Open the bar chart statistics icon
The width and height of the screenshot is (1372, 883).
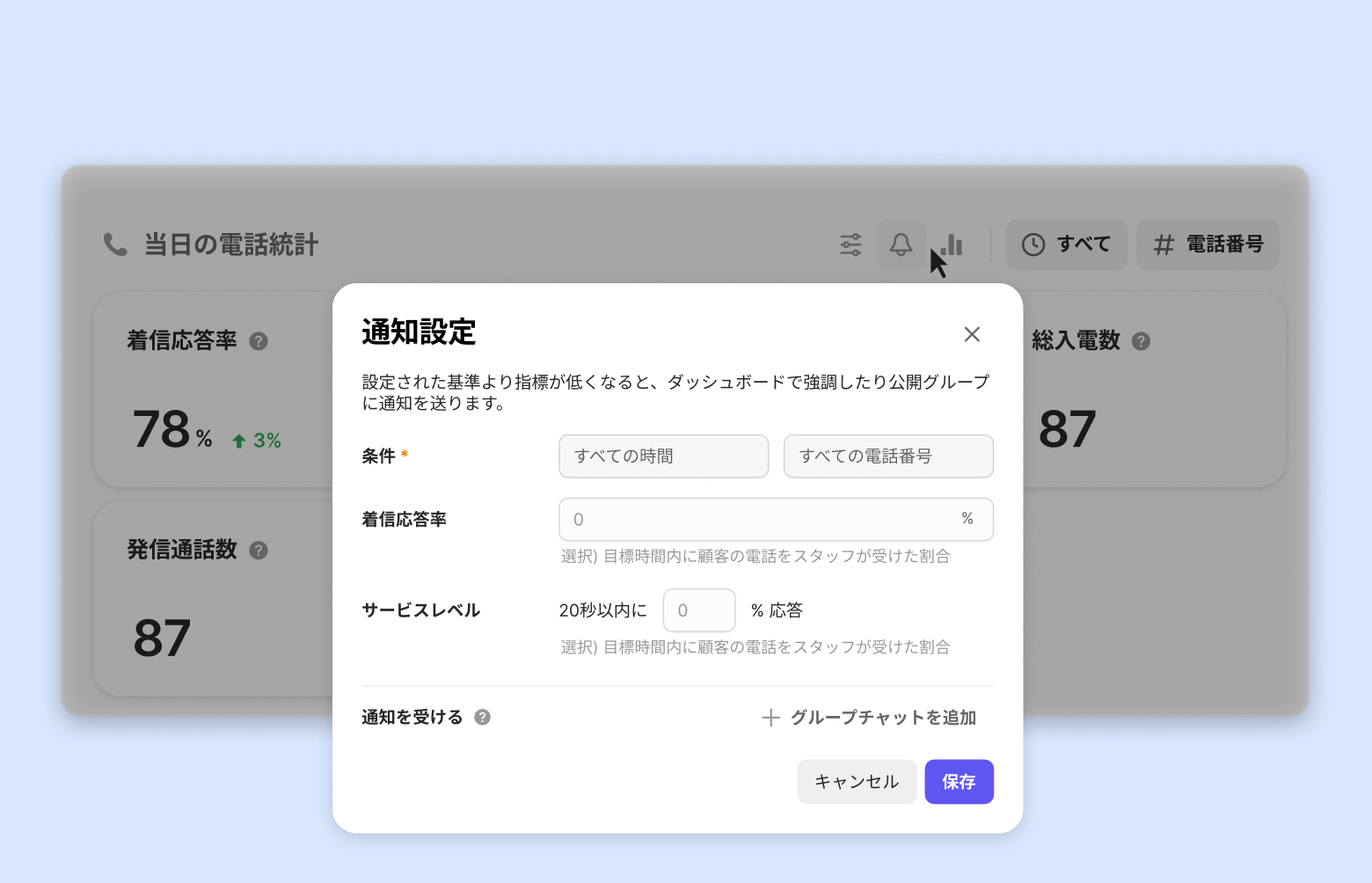tap(952, 244)
